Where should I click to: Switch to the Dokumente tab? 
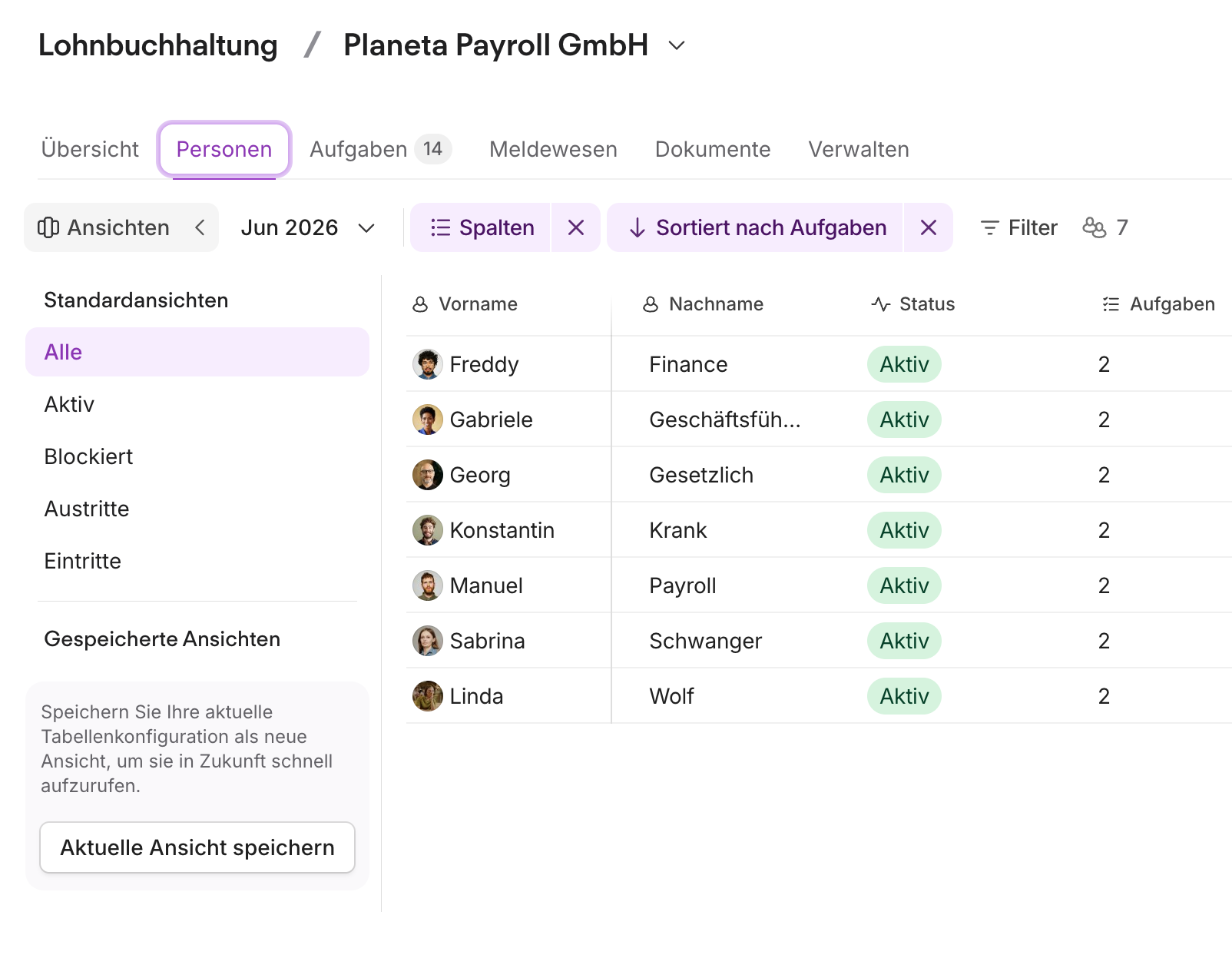713,149
